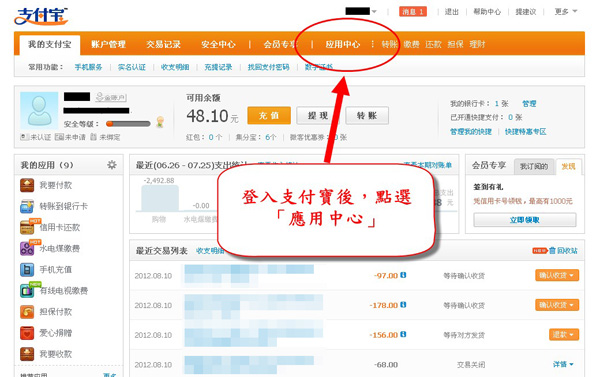This screenshot has width=600, height=377.
Task: Open the 手机充值 app icon
Action: click(27, 269)
